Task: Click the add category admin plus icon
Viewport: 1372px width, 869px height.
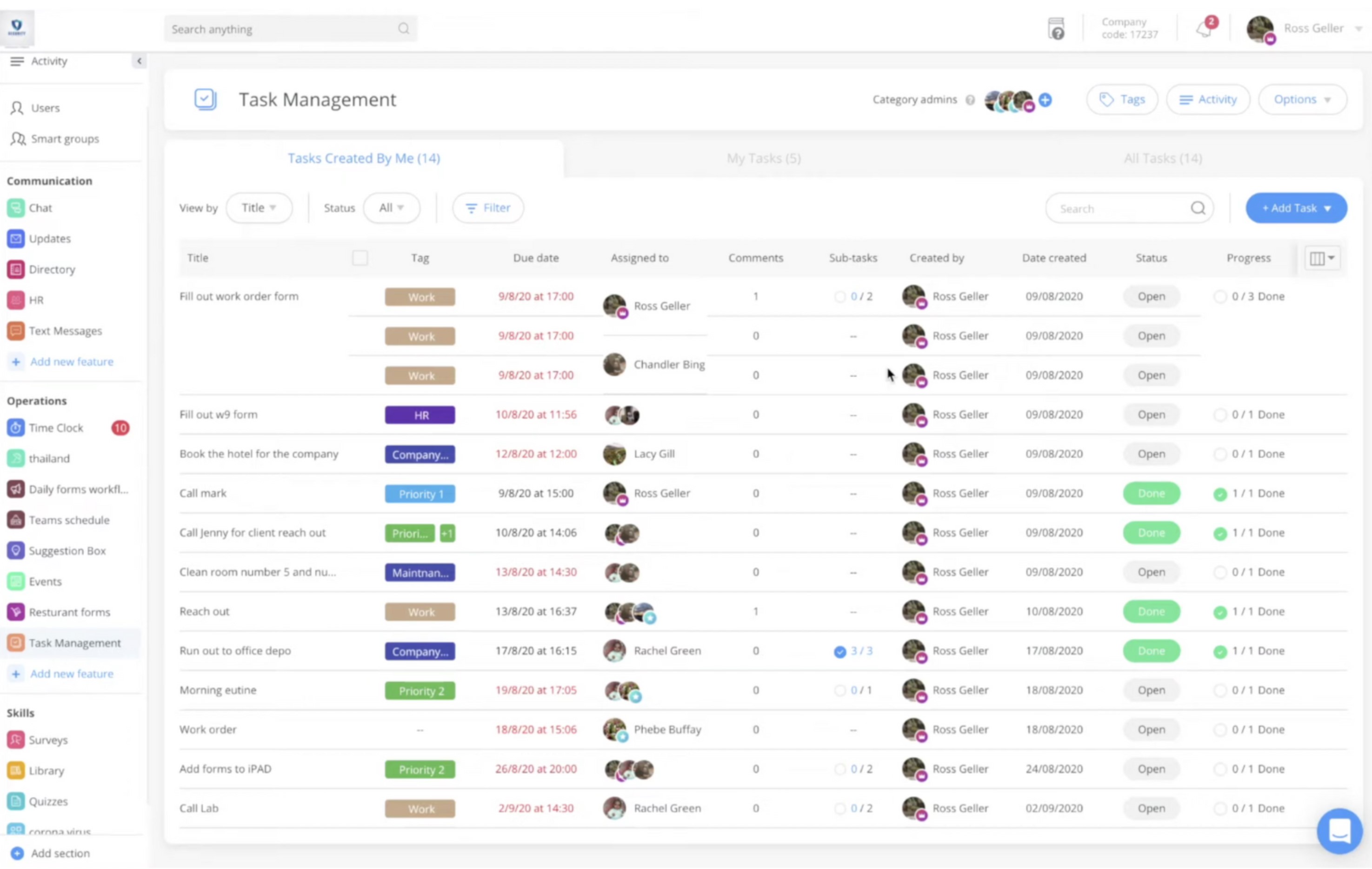Action: (x=1045, y=100)
